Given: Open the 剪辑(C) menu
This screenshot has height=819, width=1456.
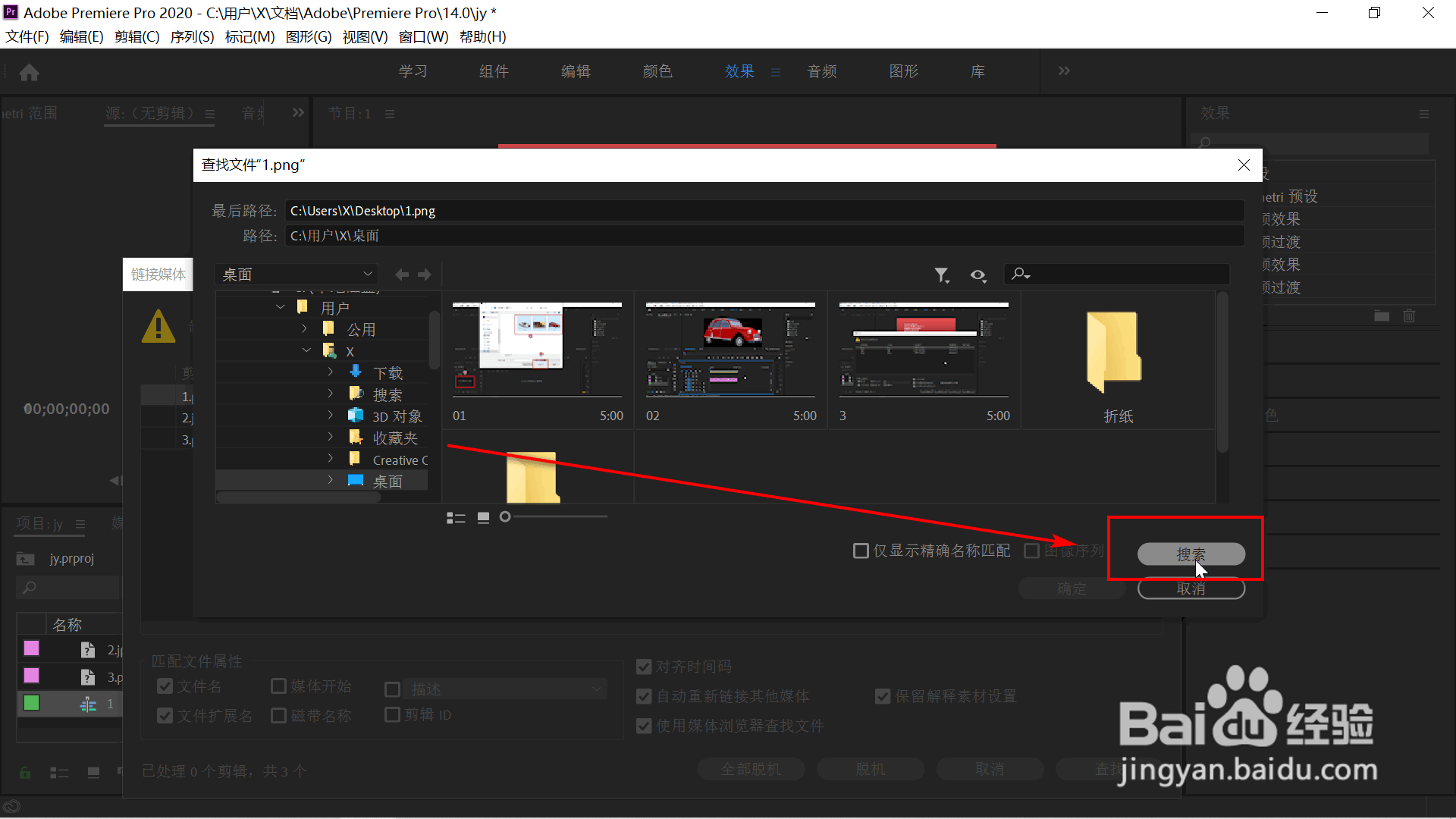Looking at the screenshot, I should pyautogui.click(x=137, y=37).
